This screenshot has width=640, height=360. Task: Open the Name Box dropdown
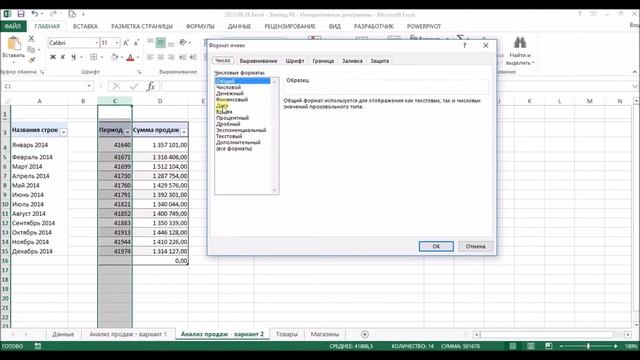[89, 87]
